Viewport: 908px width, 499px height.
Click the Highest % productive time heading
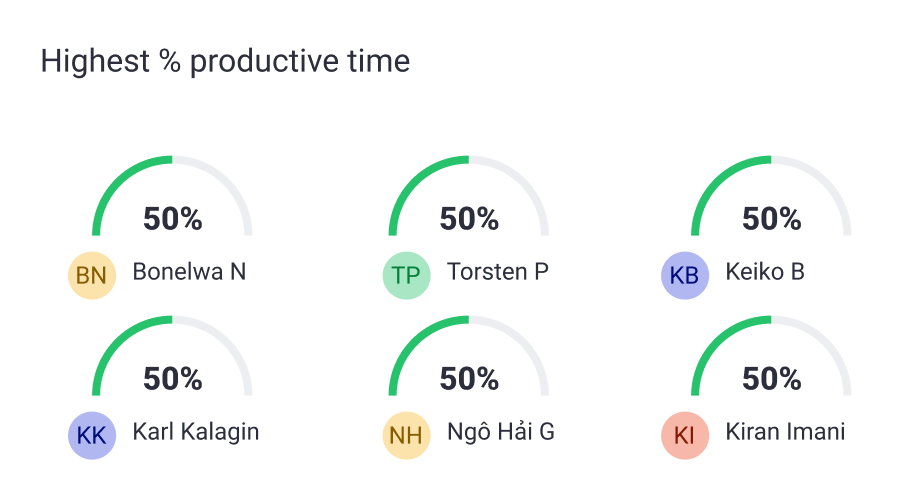(225, 61)
